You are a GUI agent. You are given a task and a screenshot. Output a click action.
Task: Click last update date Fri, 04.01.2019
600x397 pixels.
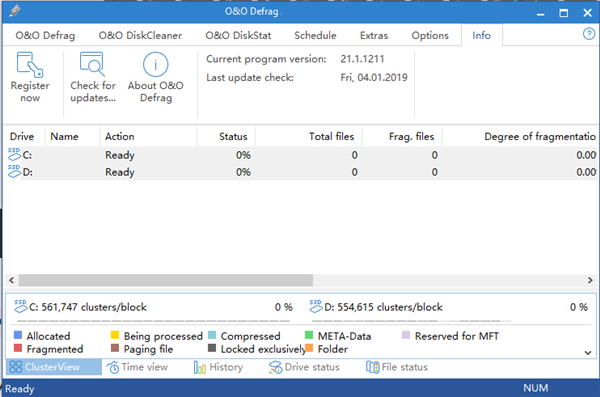click(374, 77)
